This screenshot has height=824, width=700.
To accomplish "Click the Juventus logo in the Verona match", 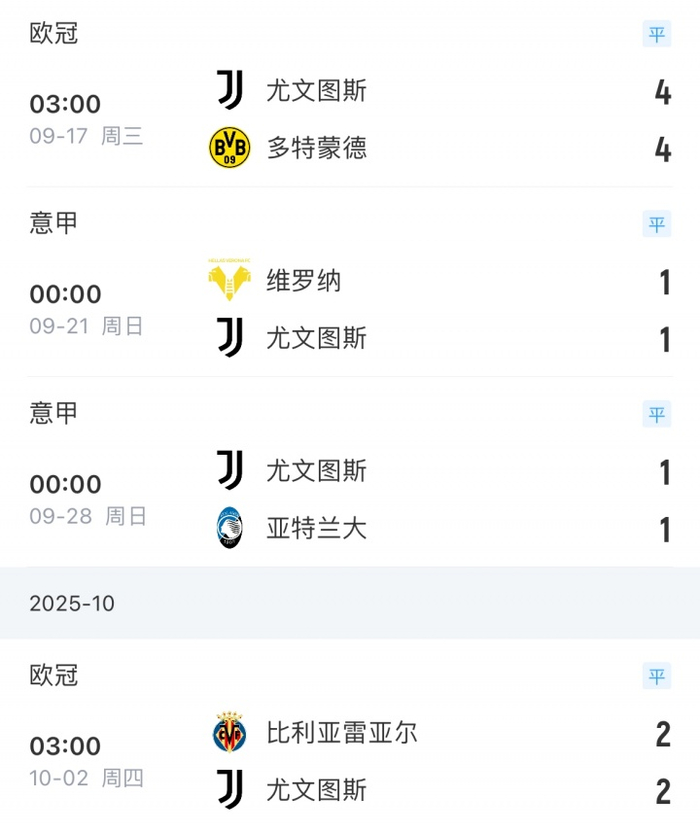I will point(228,339).
